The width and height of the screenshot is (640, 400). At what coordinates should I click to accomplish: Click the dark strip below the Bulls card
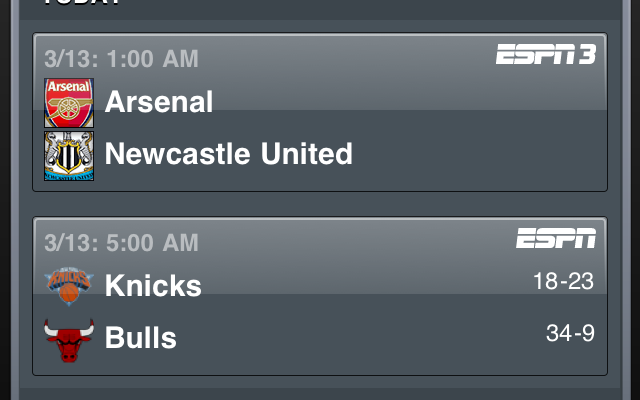(x=320, y=388)
